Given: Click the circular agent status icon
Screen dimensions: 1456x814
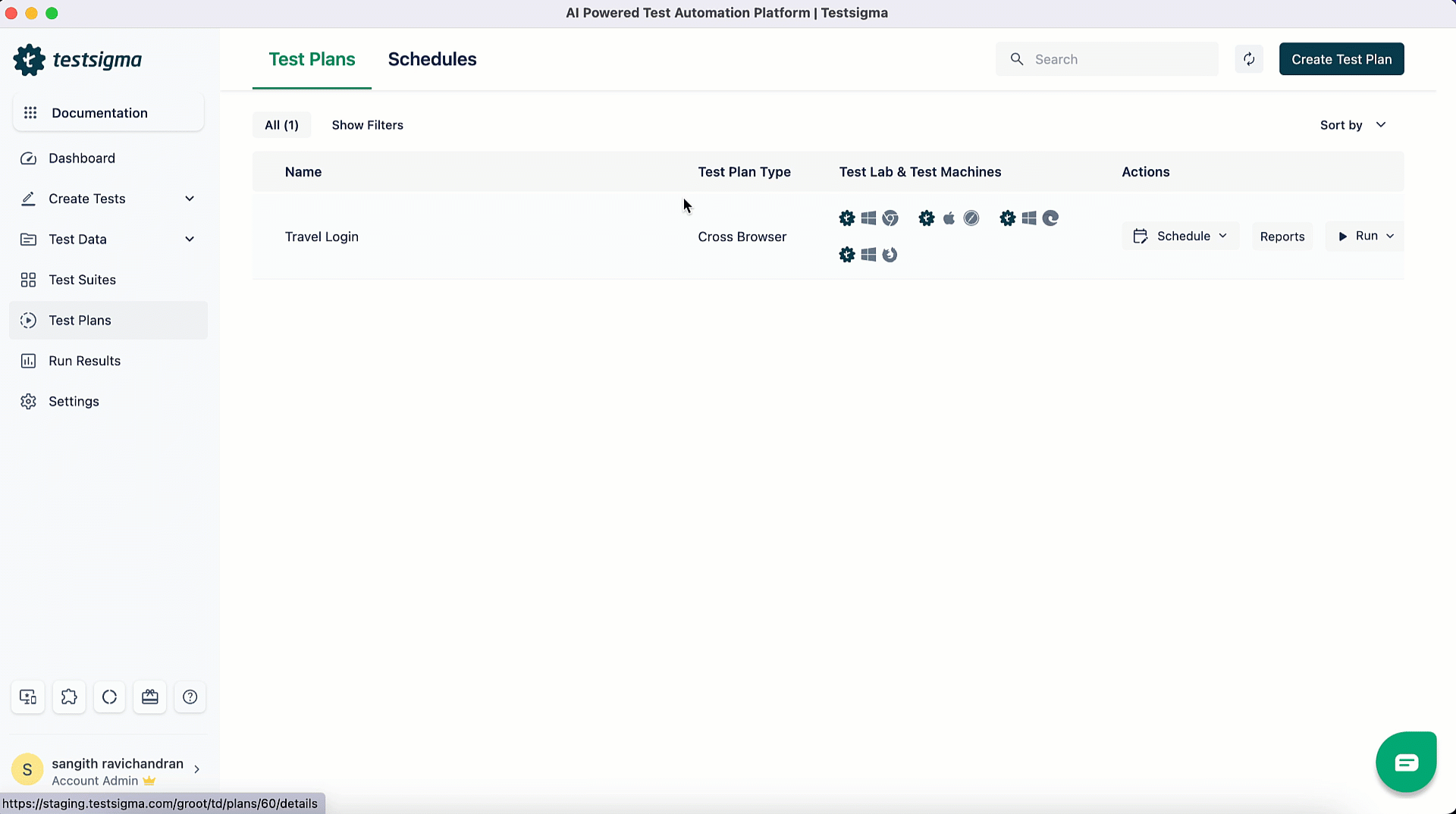Looking at the screenshot, I should coord(109,697).
